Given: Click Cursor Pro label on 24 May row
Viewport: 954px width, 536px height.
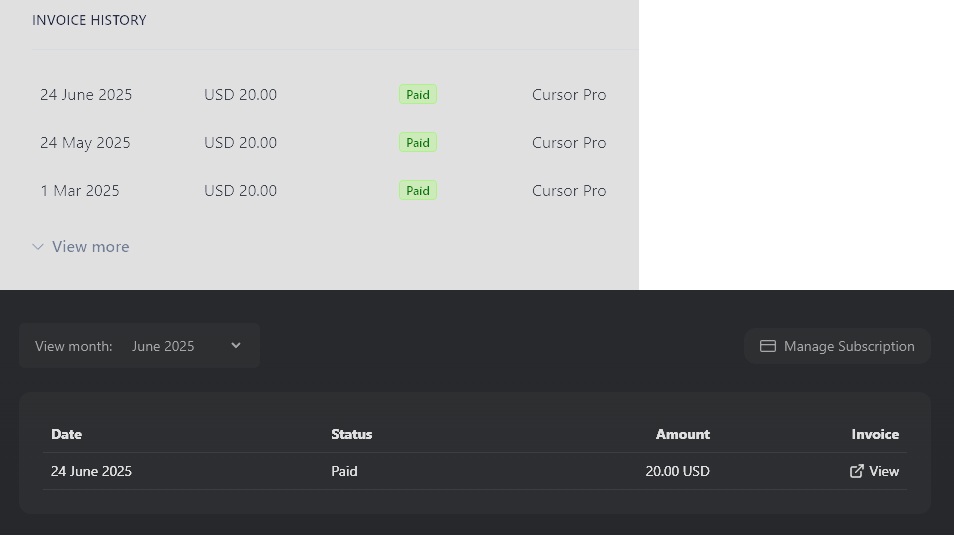Looking at the screenshot, I should pos(569,142).
